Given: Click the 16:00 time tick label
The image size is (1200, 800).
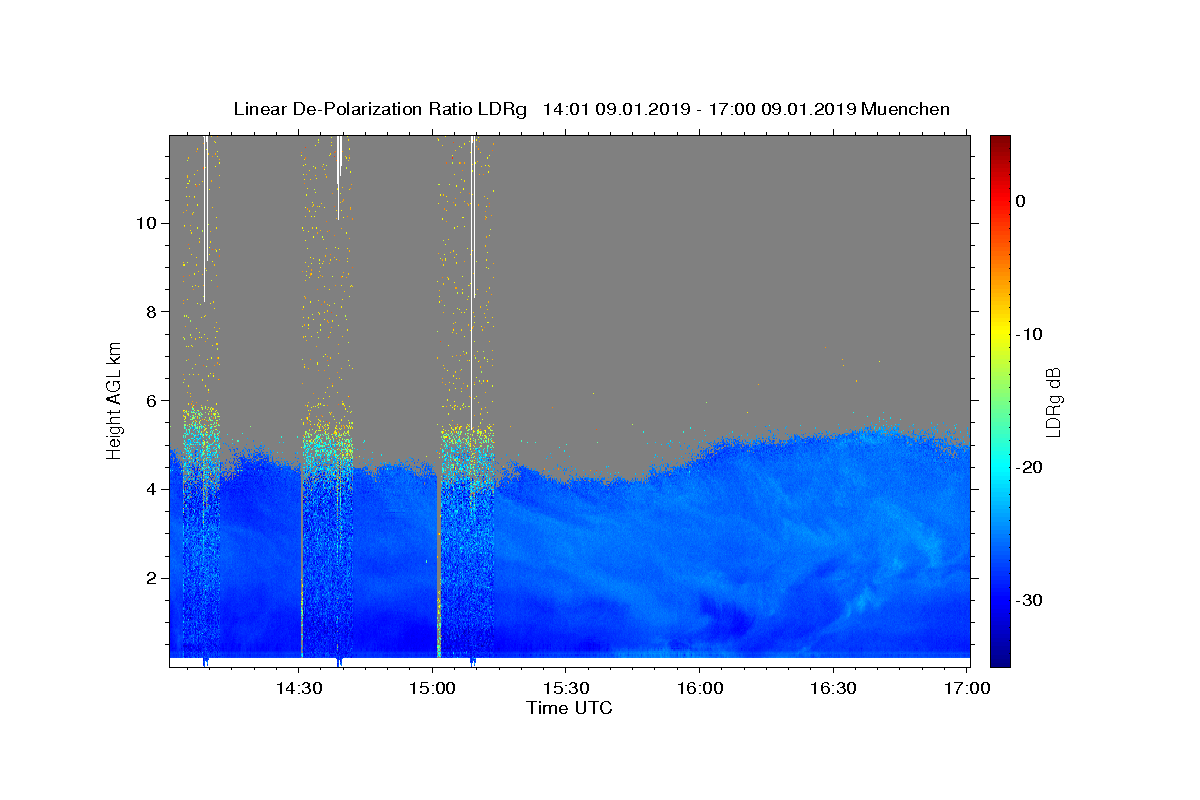Looking at the screenshot, I should [x=700, y=689].
